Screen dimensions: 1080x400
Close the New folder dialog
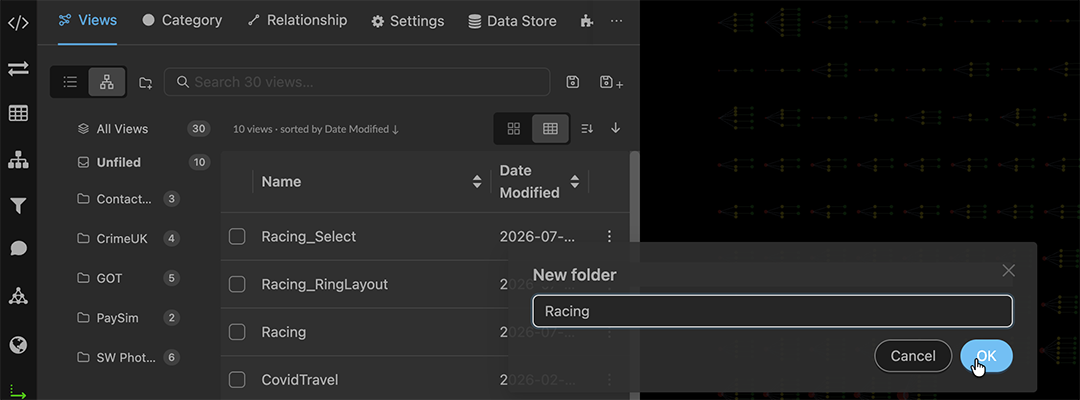tap(1008, 271)
